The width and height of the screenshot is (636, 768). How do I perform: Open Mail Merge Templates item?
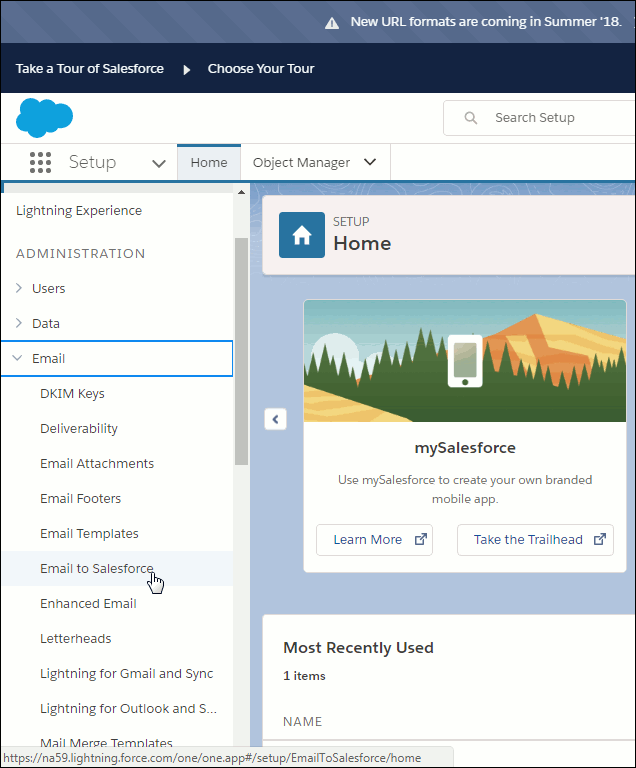point(106,743)
